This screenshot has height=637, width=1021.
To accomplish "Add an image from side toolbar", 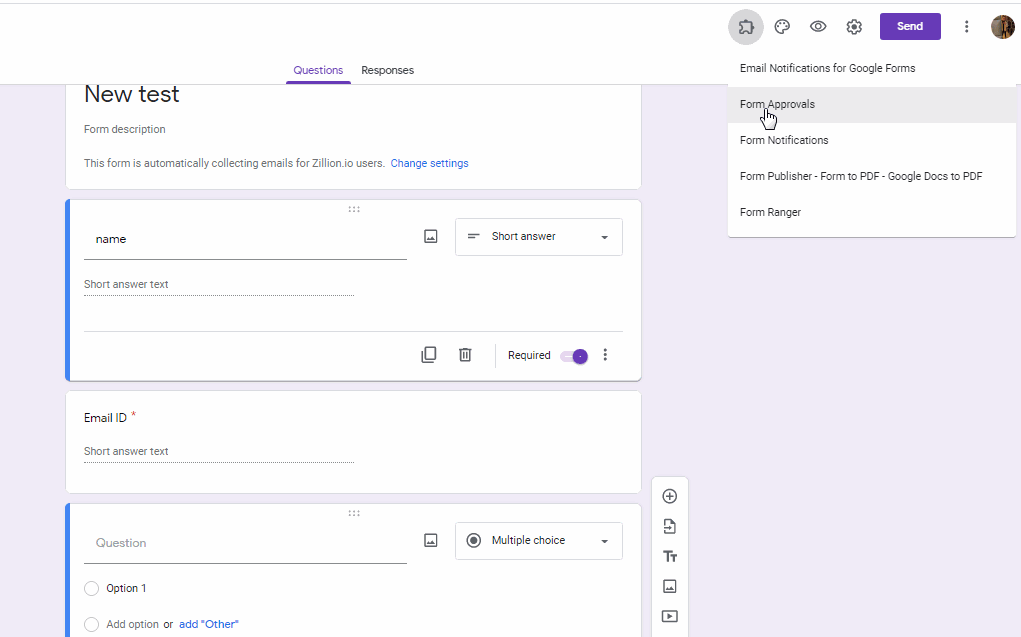I will click(669, 586).
